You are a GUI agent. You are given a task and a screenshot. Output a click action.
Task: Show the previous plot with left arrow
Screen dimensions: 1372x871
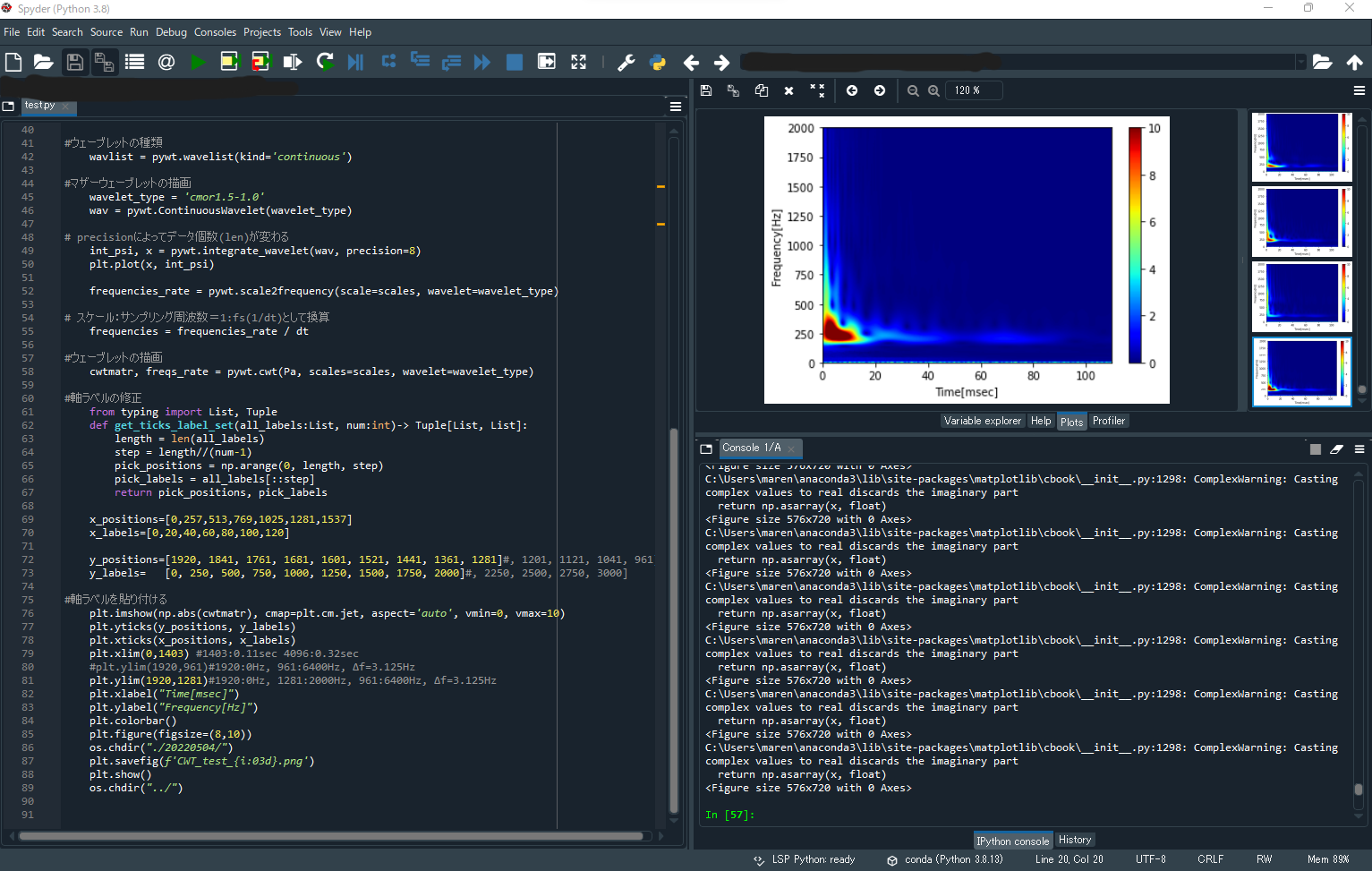pyautogui.click(x=852, y=90)
